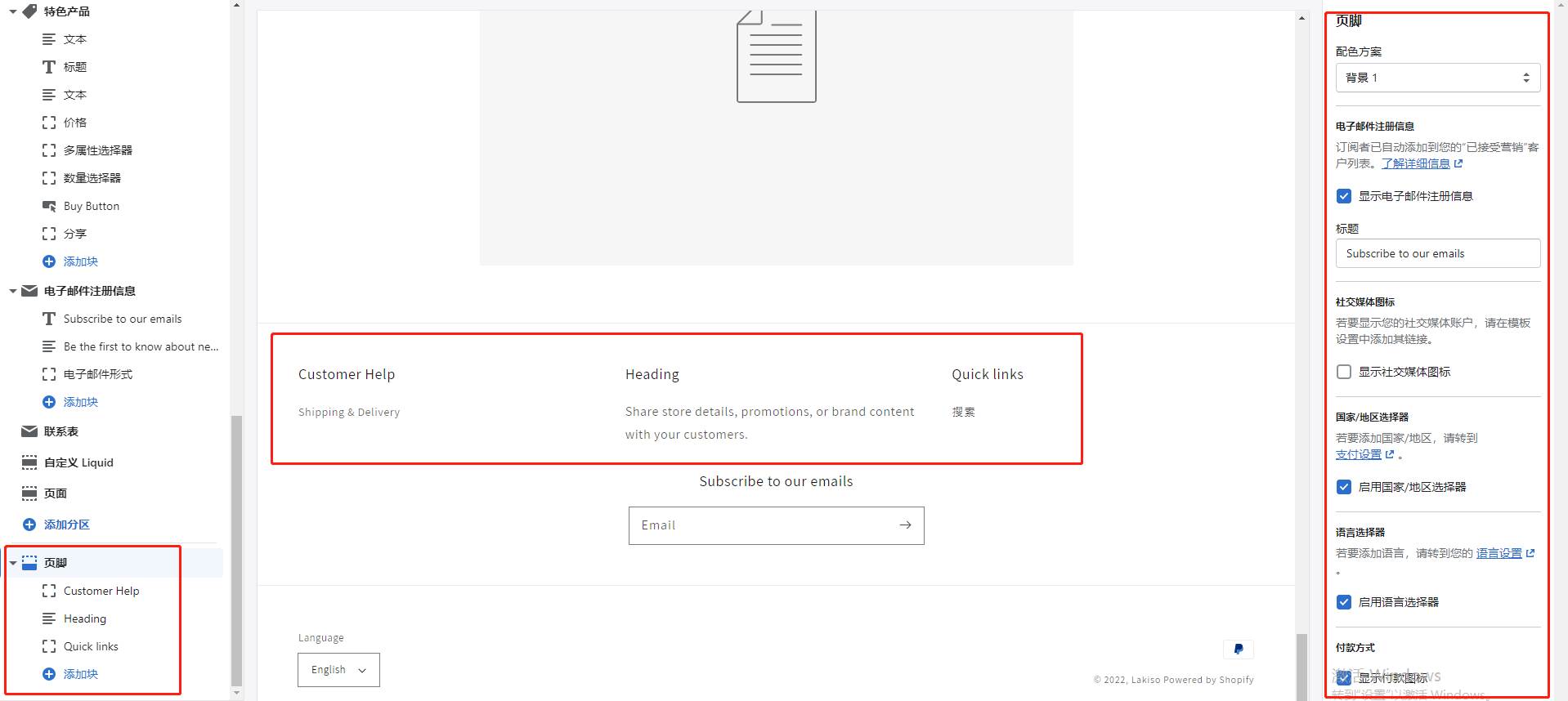
Task: Select the Customer Help block in sidebar
Action: 101,591
